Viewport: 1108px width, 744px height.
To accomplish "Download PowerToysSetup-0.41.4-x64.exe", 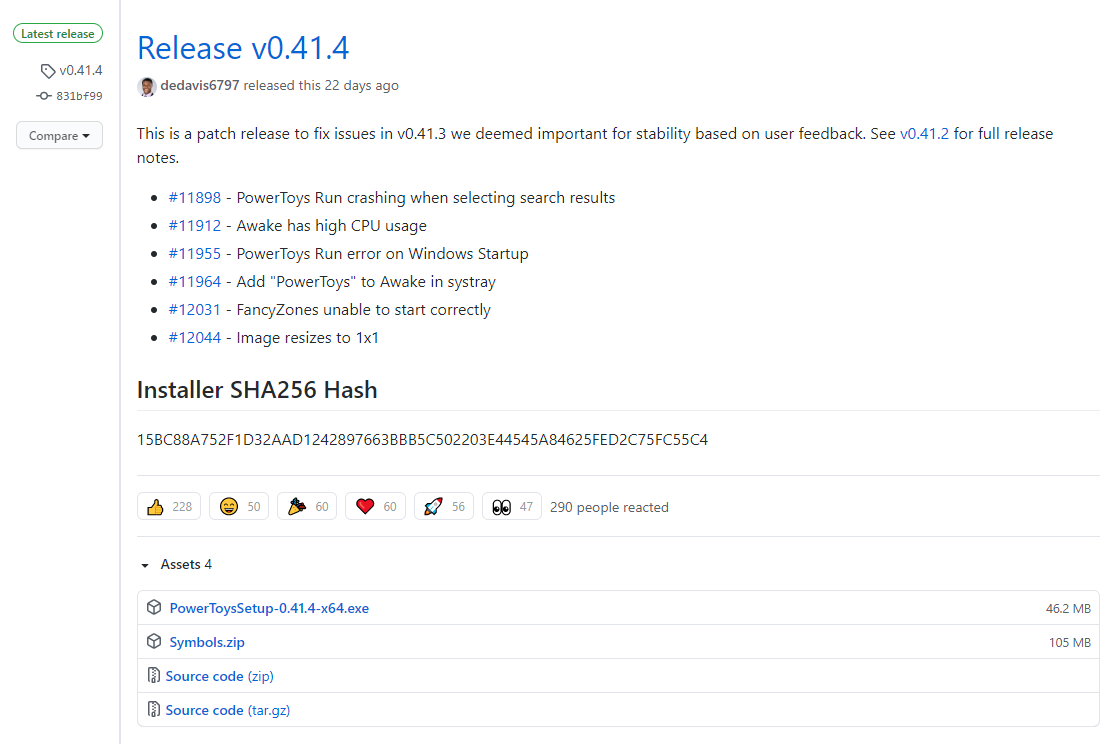I will [269, 608].
